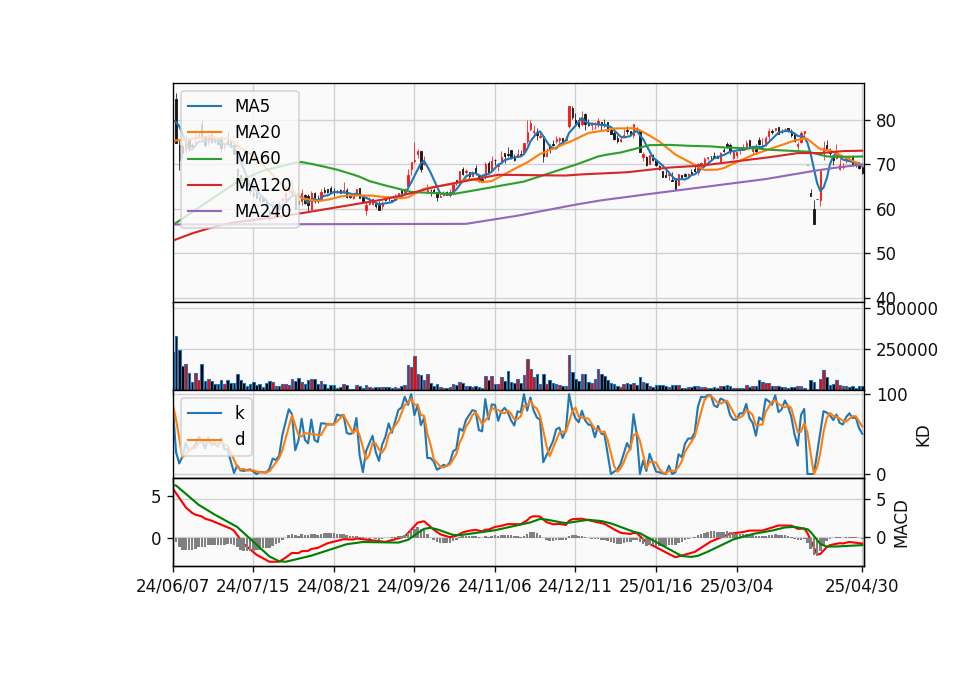
Task: Click the MA5 legend label
Action: [252, 106]
